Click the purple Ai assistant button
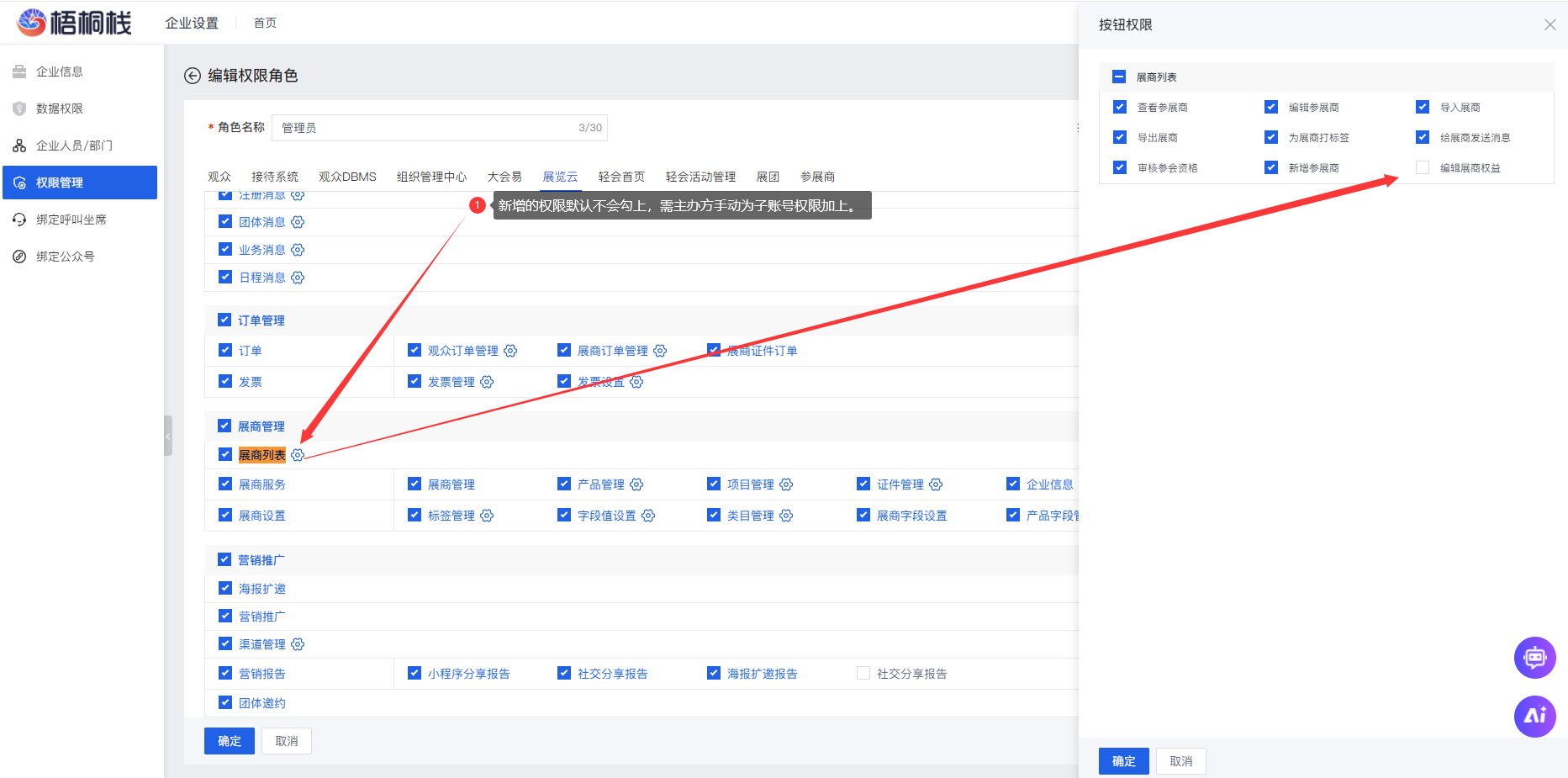1568x778 pixels. point(1534,716)
